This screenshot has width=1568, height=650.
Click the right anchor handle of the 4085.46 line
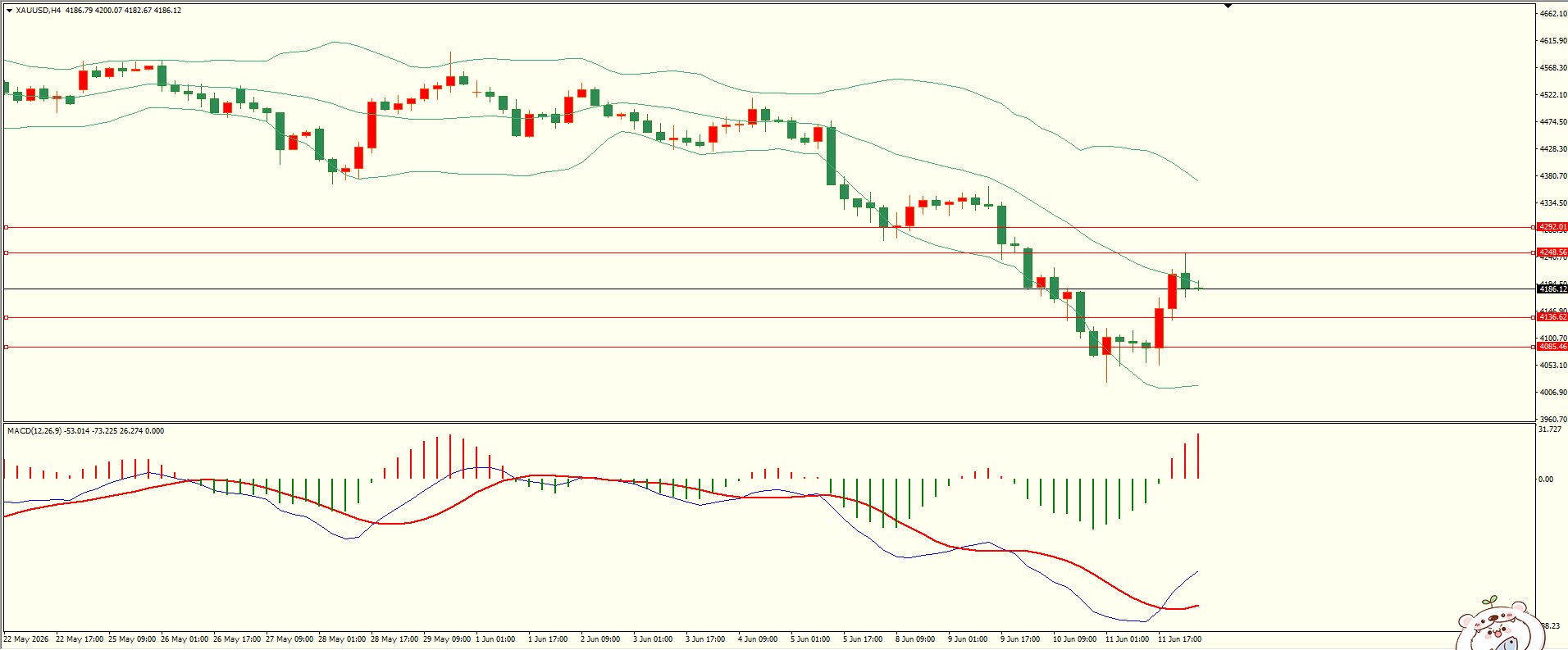tap(1534, 347)
